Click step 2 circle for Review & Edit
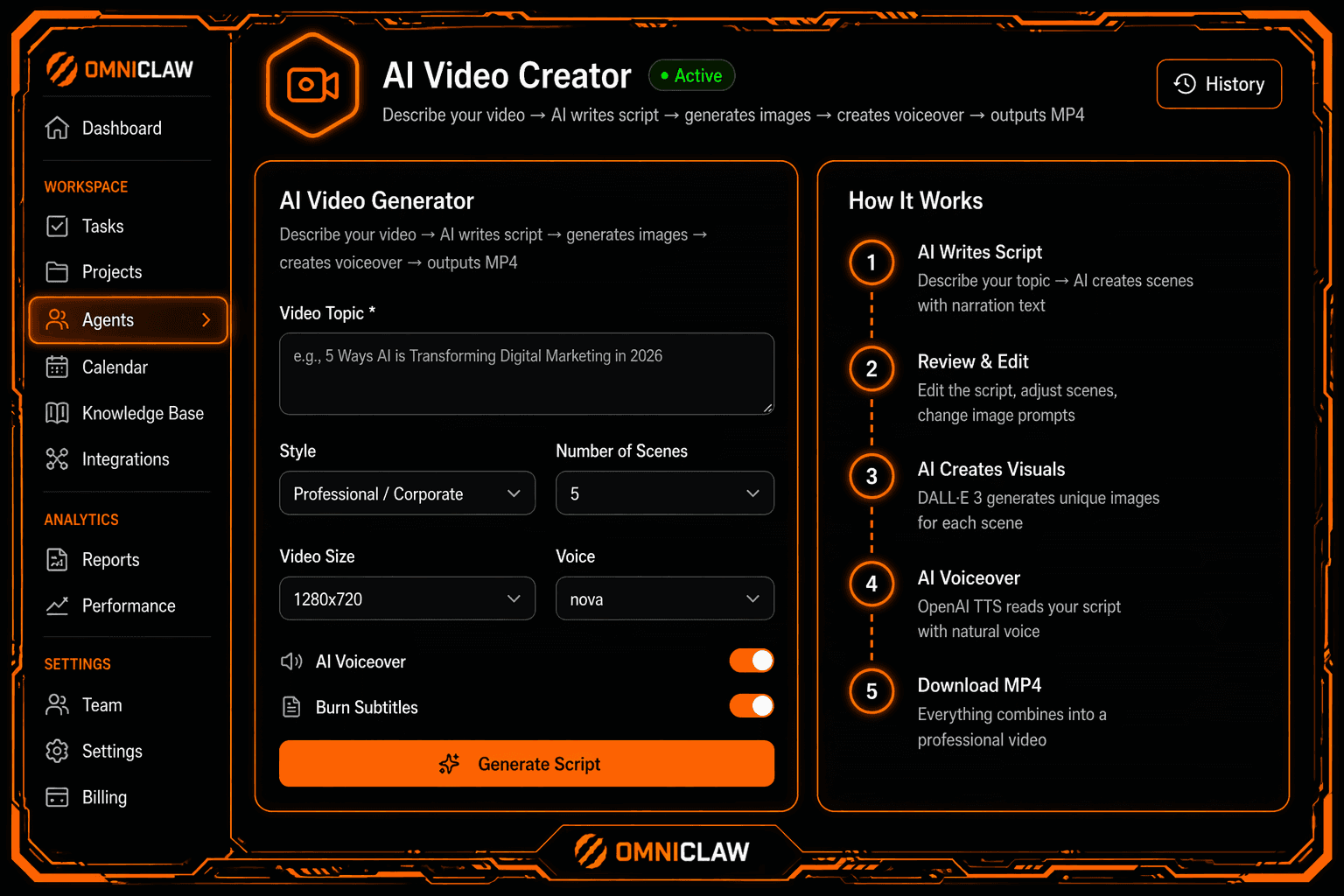Image resolution: width=1344 pixels, height=896 pixels. point(871,369)
